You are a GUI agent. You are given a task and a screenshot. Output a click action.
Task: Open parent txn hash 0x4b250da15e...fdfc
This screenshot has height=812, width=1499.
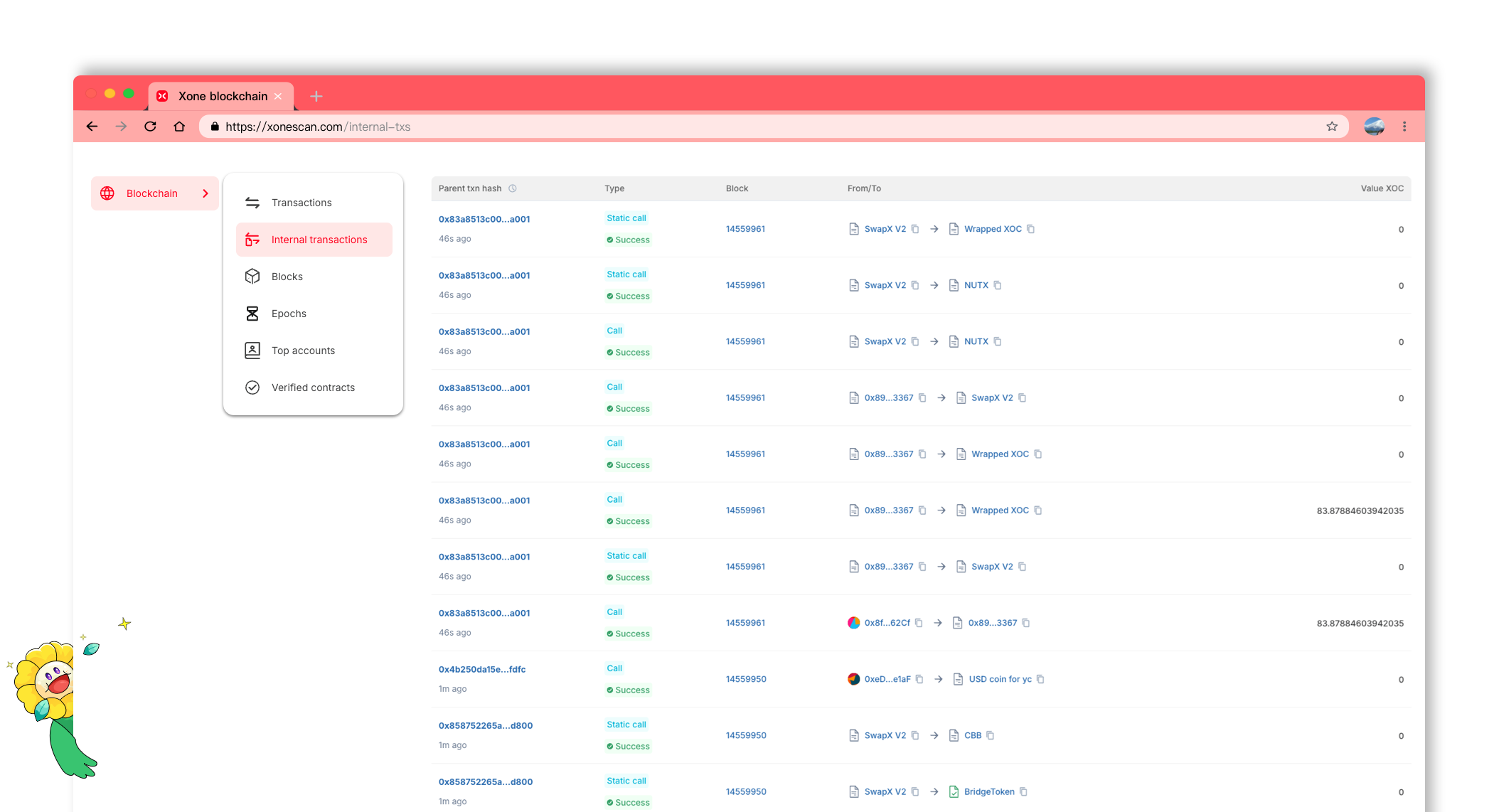[x=482, y=669]
